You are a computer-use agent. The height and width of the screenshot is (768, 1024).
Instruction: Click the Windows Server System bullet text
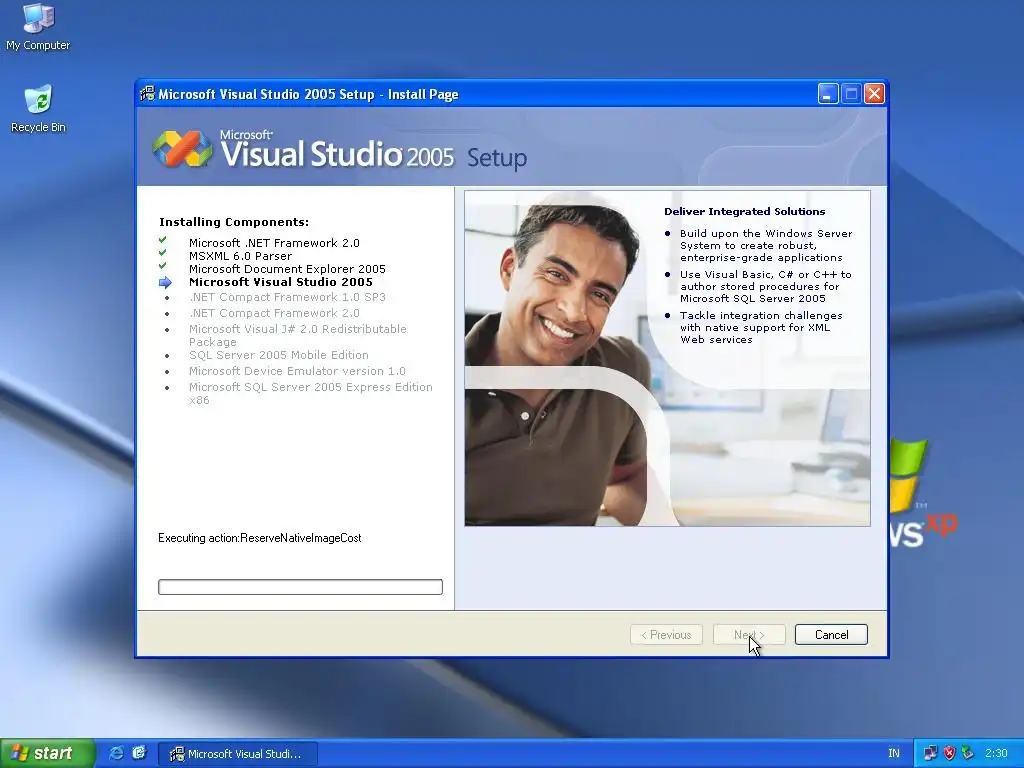pyautogui.click(x=766, y=246)
